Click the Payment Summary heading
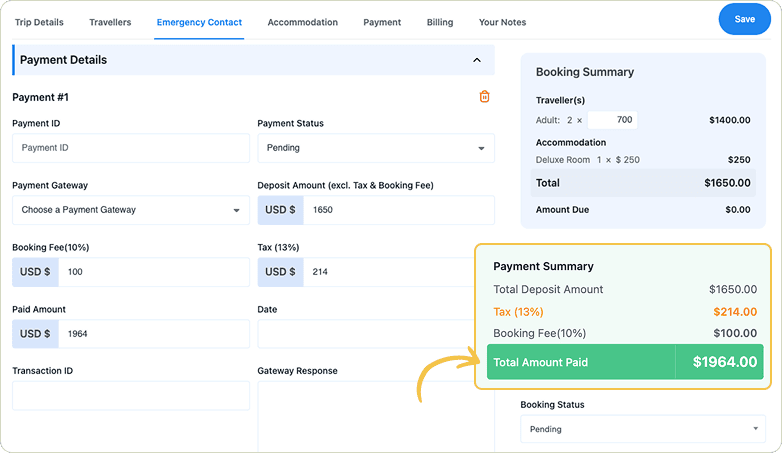 [x=543, y=266]
